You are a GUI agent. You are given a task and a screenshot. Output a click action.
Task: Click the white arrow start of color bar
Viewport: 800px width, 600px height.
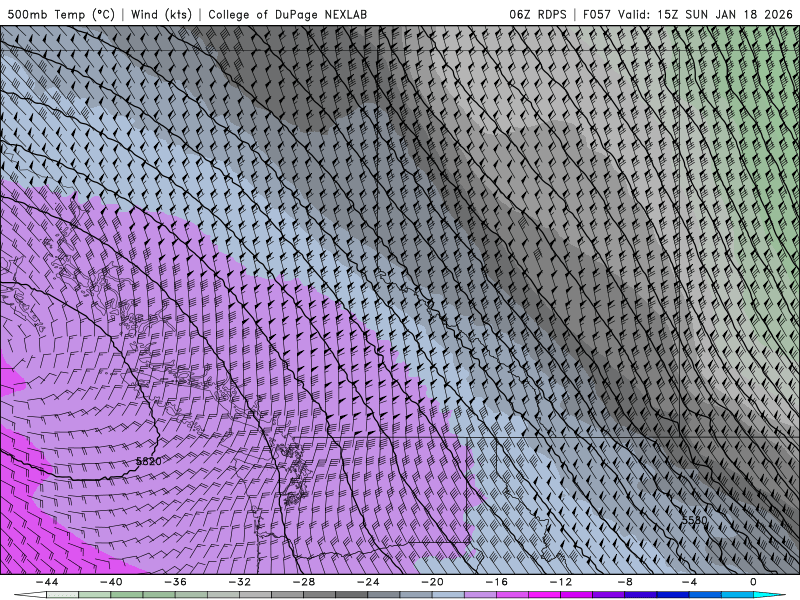(x=30, y=595)
